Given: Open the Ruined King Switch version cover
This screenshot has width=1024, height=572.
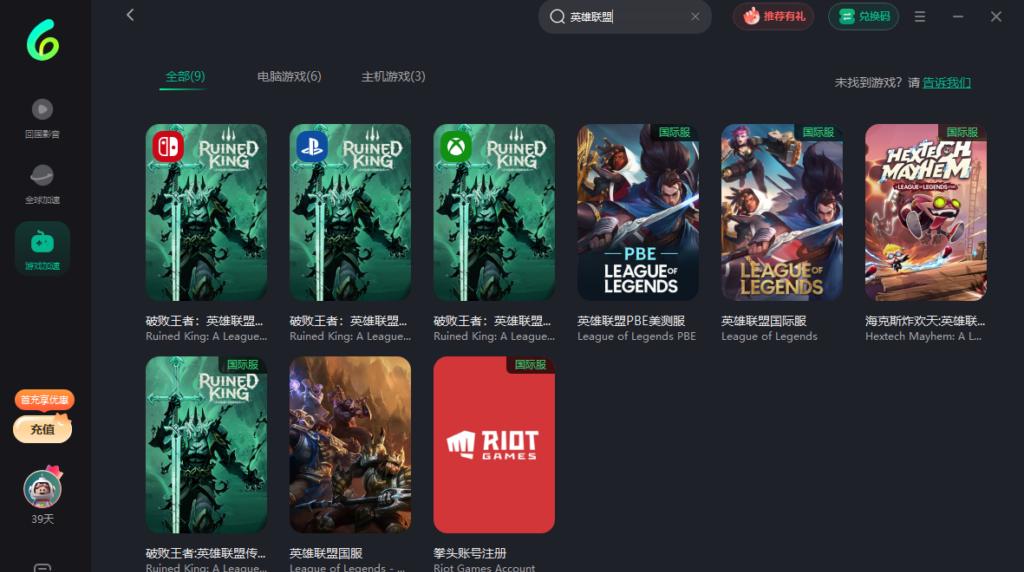Looking at the screenshot, I should coord(206,212).
